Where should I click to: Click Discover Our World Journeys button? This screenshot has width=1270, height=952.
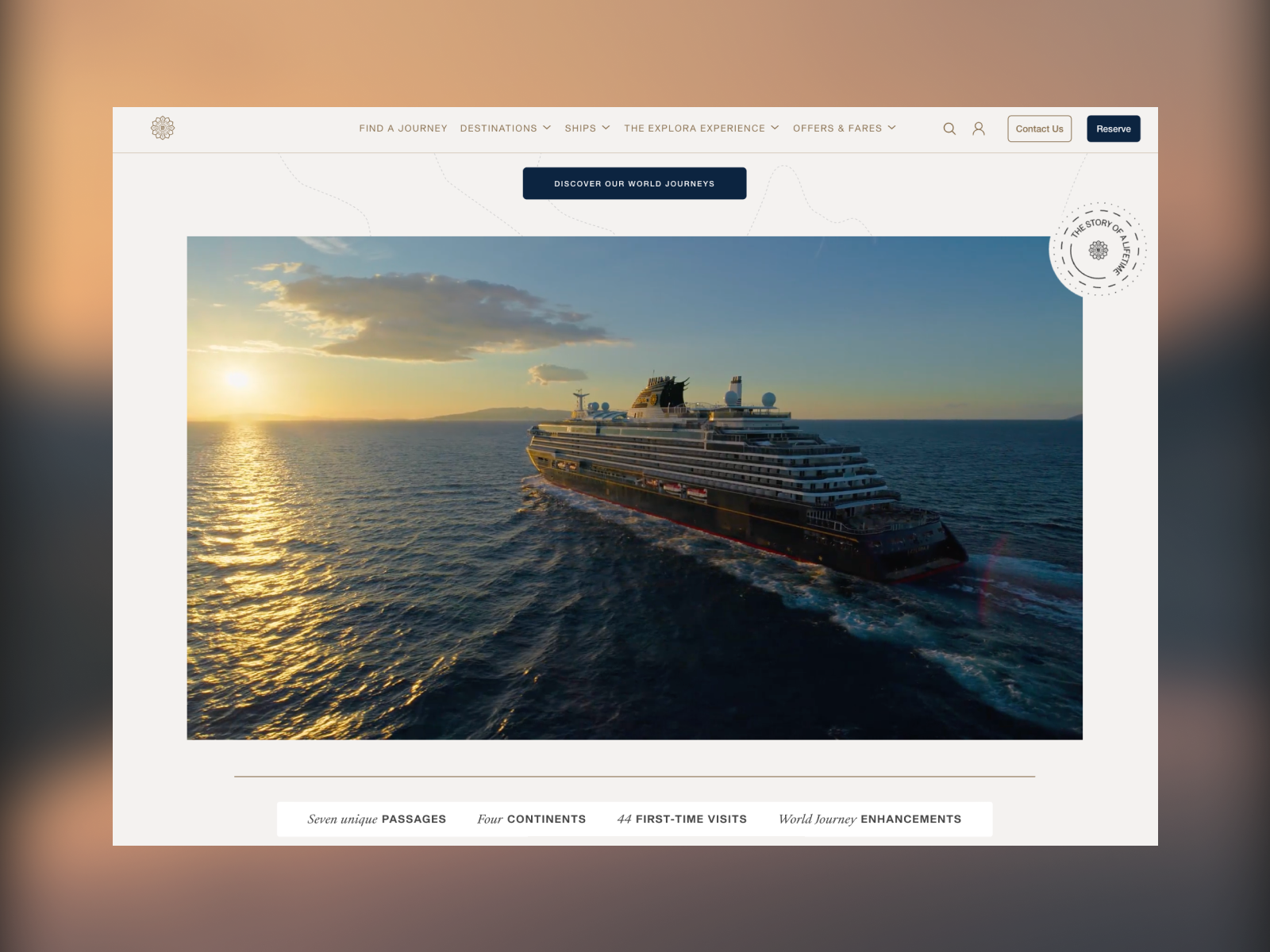tap(634, 183)
